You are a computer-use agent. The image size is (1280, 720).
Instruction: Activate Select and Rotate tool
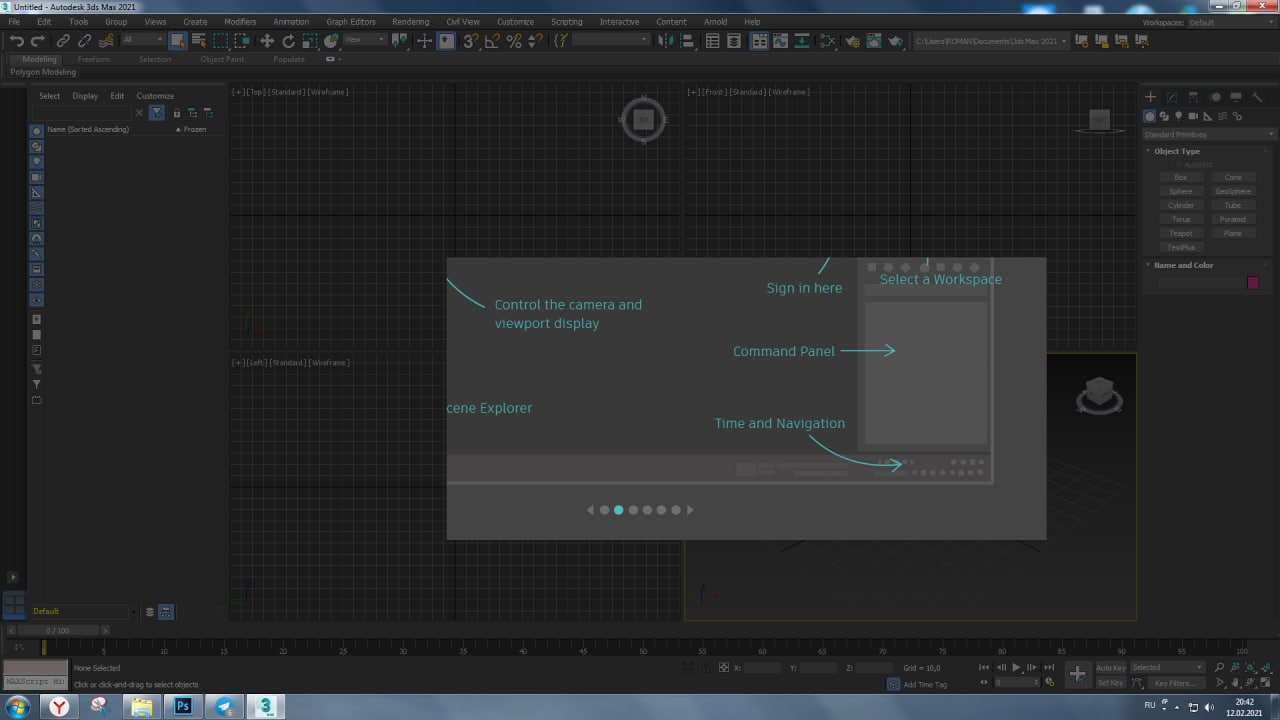(288, 41)
